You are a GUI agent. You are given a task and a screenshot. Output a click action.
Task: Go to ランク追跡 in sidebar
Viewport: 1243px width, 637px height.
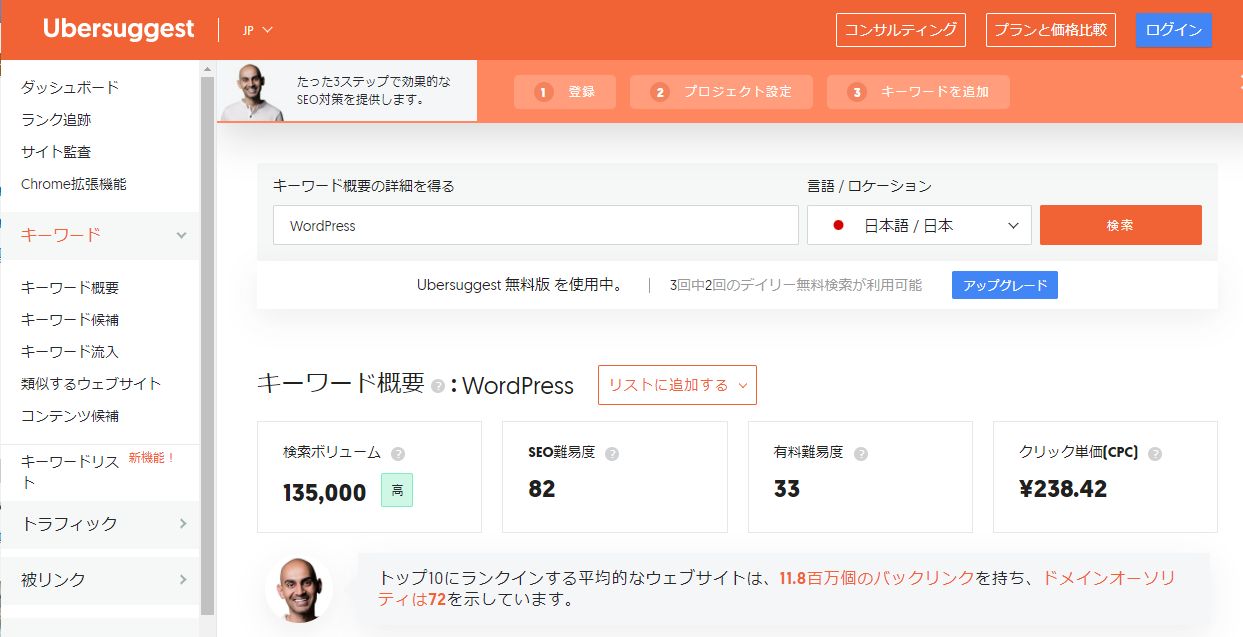point(56,120)
